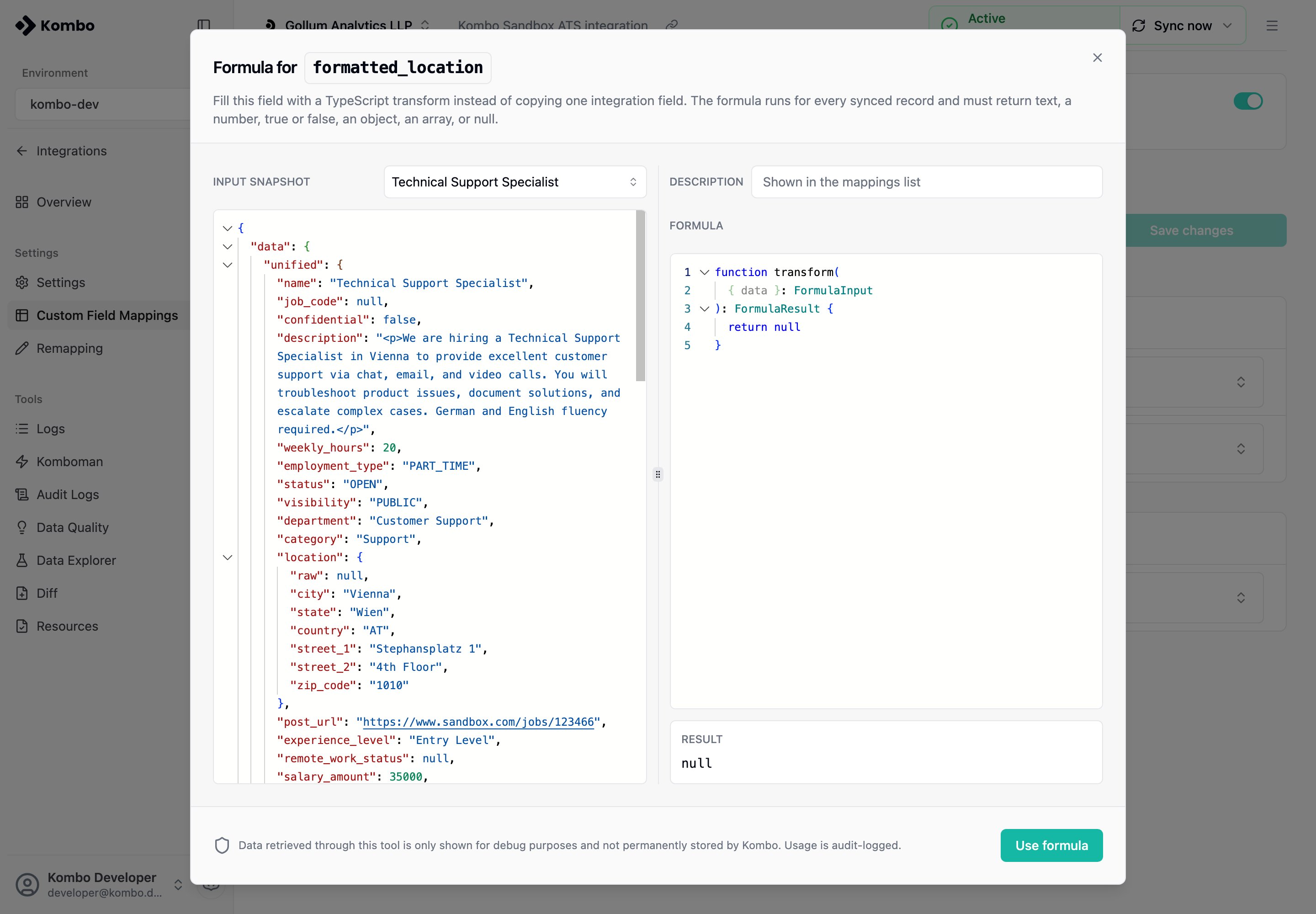Click the Overview grid icon
The image size is (1316, 914).
pyautogui.click(x=22, y=202)
